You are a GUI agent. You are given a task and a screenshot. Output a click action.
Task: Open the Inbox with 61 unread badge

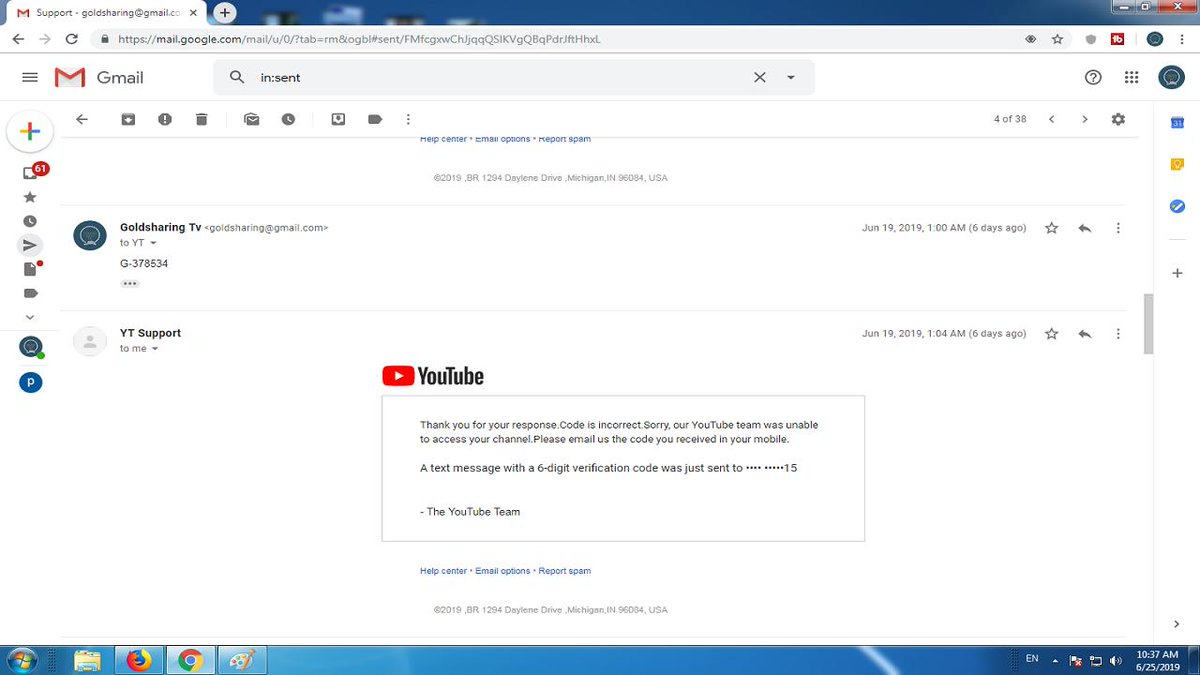tap(30, 172)
